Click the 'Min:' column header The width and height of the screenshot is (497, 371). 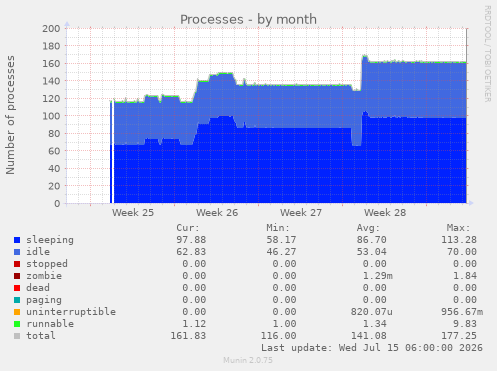tap(278, 228)
